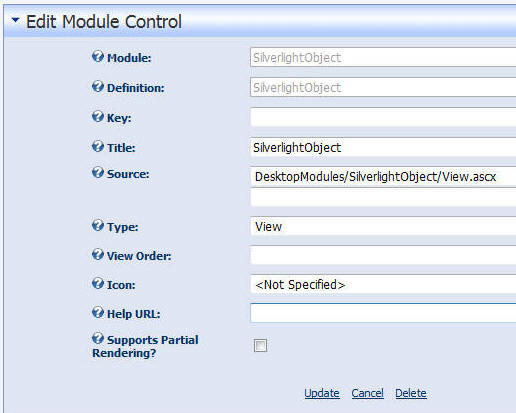Click the help icon beside Module

(x=98, y=57)
